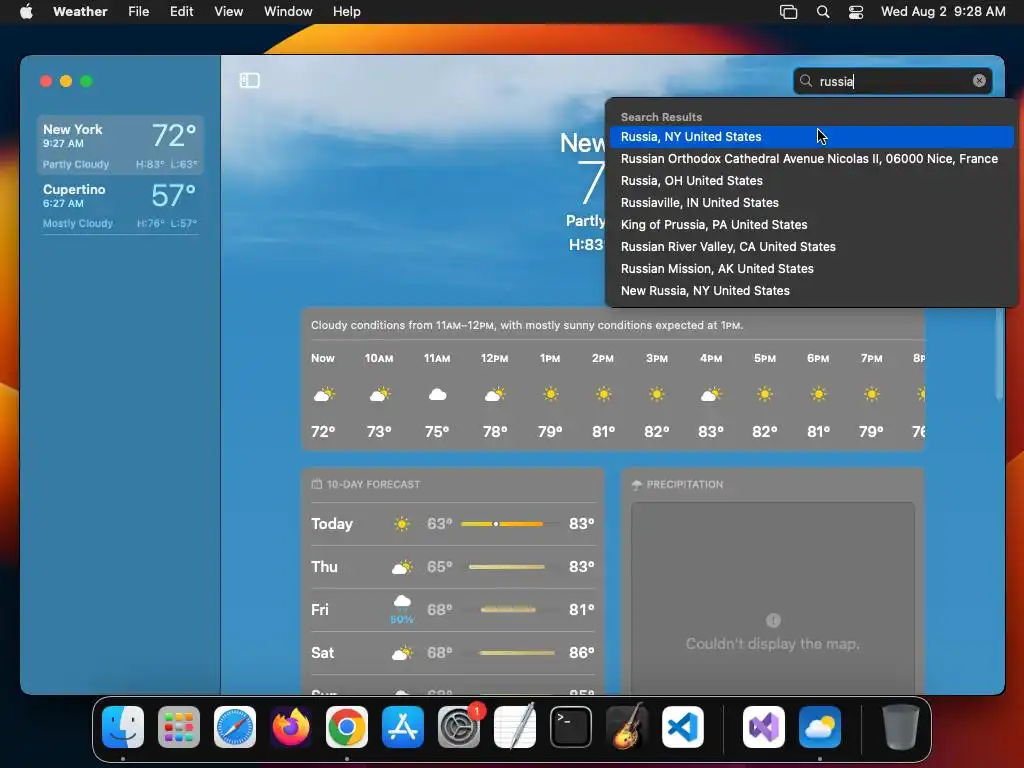Viewport: 1024px width, 768px height.
Task: Click the 7PM sunny icon
Action: pyautogui.click(x=872, y=394)
